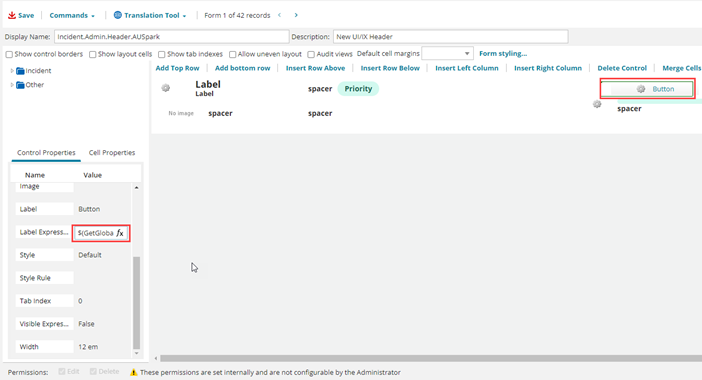Click the gear icon beside the Label control
702x380 pixels.
(166, 88)
